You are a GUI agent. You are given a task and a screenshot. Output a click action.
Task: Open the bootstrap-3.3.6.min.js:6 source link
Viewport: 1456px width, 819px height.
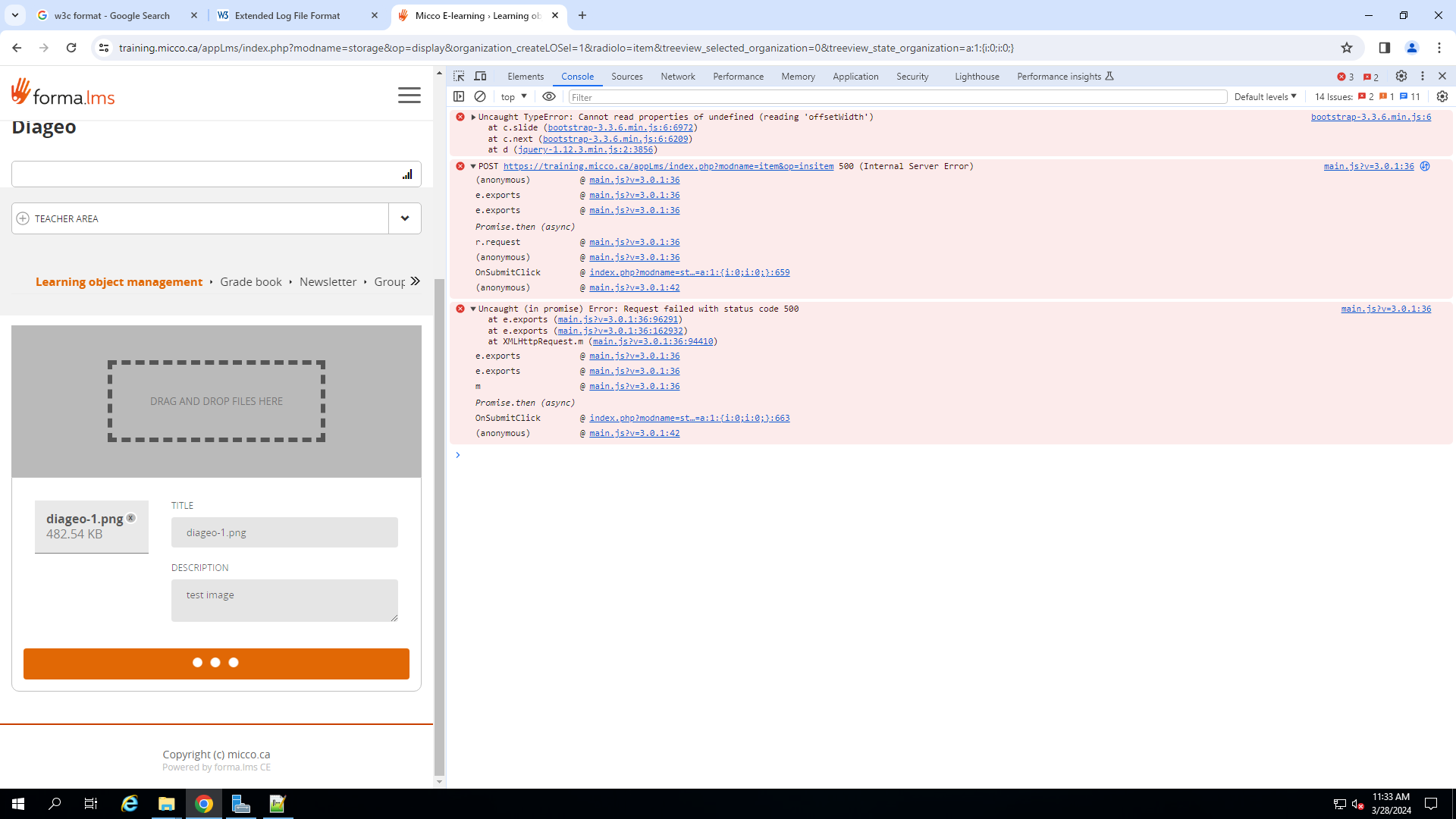(1370, 117)
